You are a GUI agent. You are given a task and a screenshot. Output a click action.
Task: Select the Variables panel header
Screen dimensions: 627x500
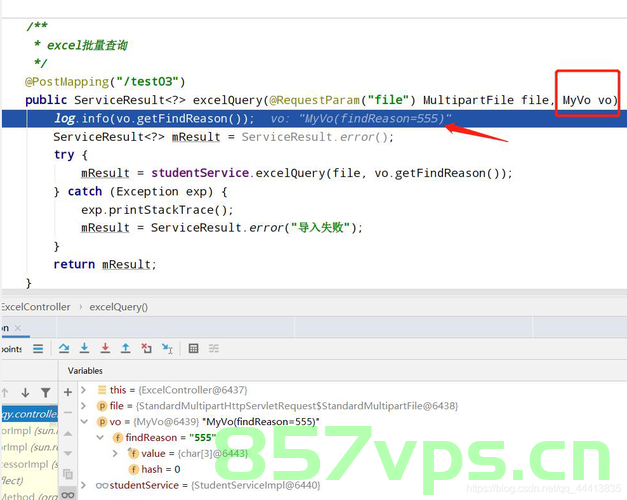click(x=85, y=371)
